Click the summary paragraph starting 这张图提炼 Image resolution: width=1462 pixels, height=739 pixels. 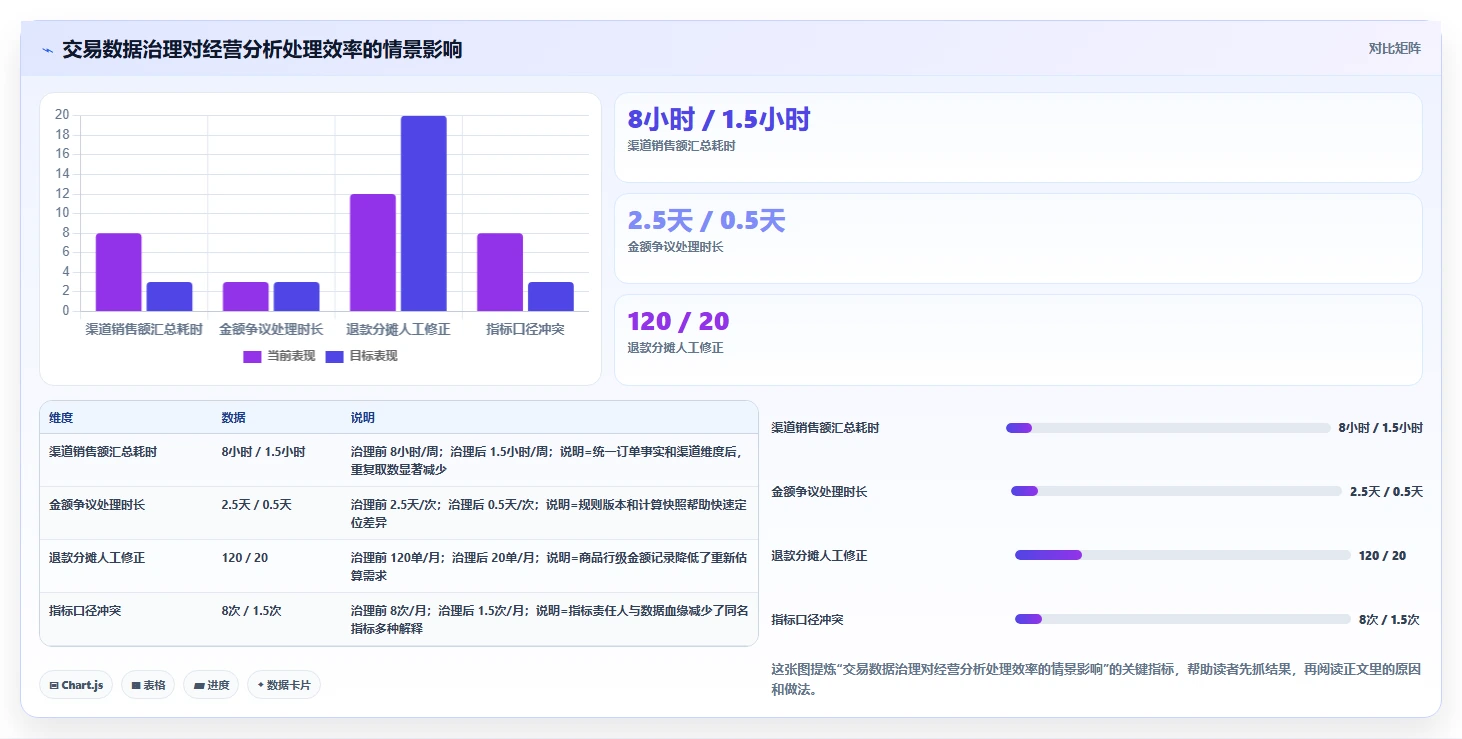click(x=1096, y=679)
